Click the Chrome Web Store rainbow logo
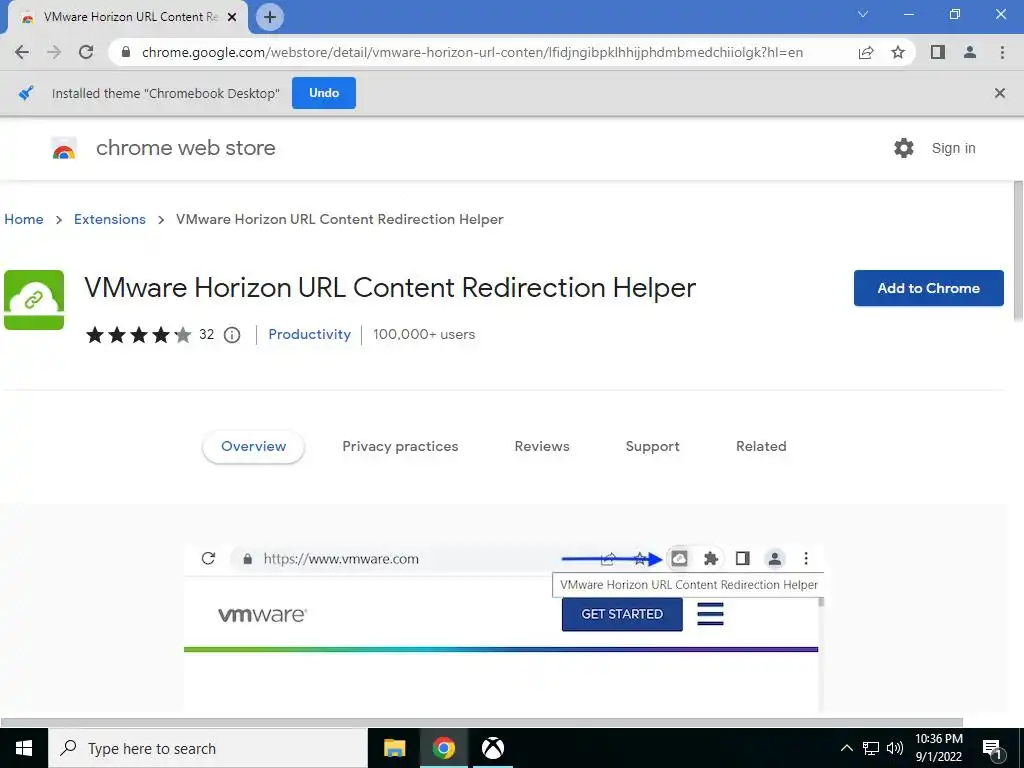 coord(64,148)
